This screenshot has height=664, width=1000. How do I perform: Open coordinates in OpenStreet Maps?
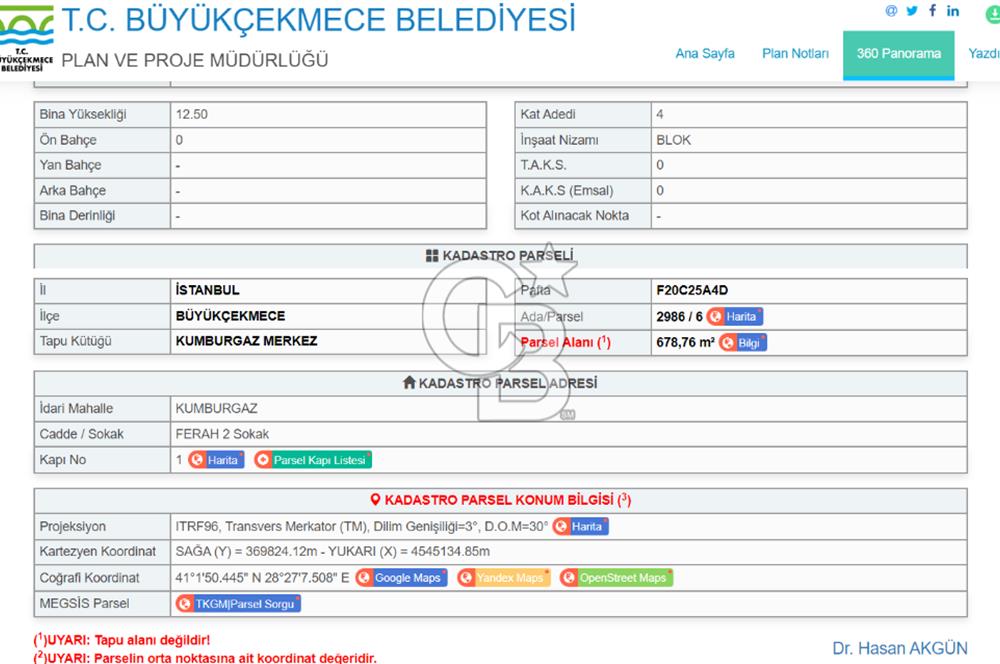tap(616, 578)
